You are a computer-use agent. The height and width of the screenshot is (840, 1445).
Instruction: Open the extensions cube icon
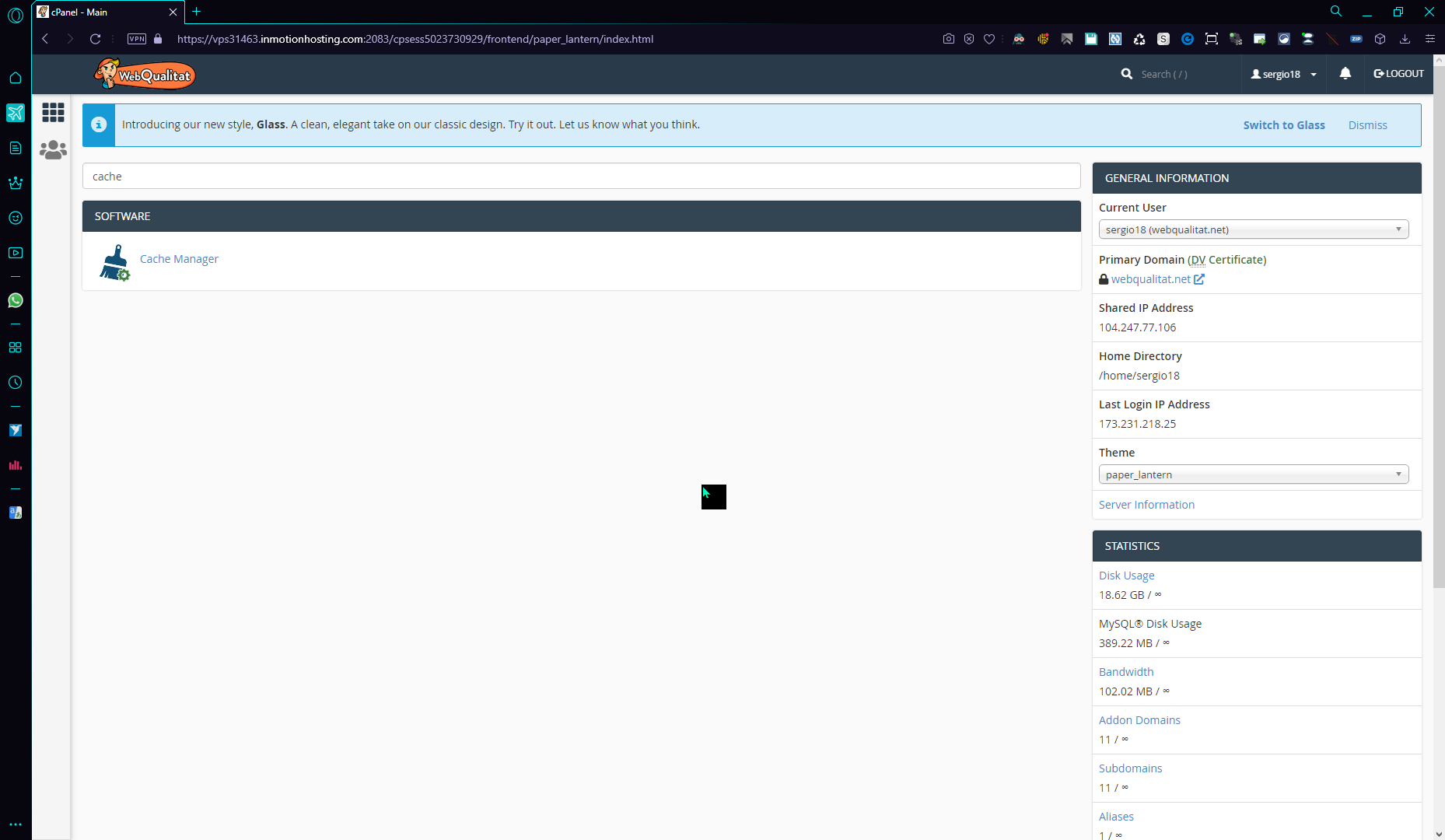1380,39
